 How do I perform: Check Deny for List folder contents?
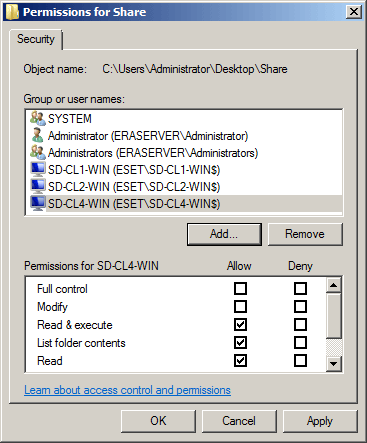tap(300, 343)
